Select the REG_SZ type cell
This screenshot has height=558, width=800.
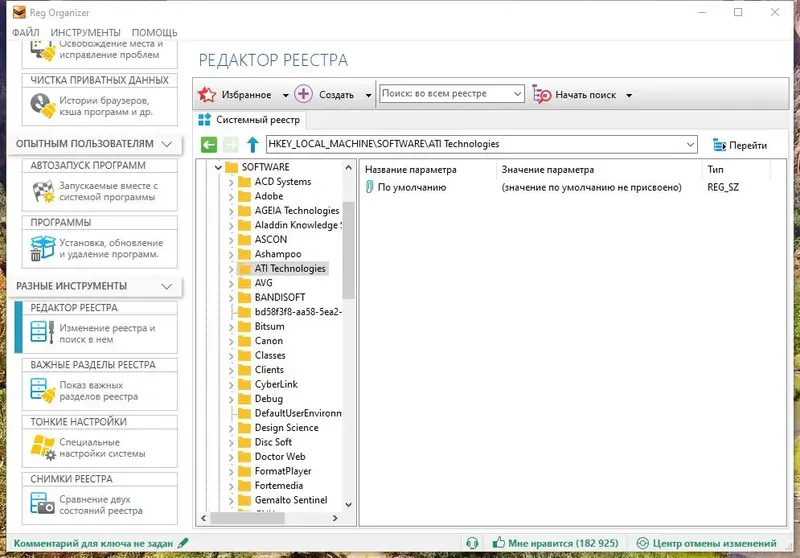coord(722,187)
